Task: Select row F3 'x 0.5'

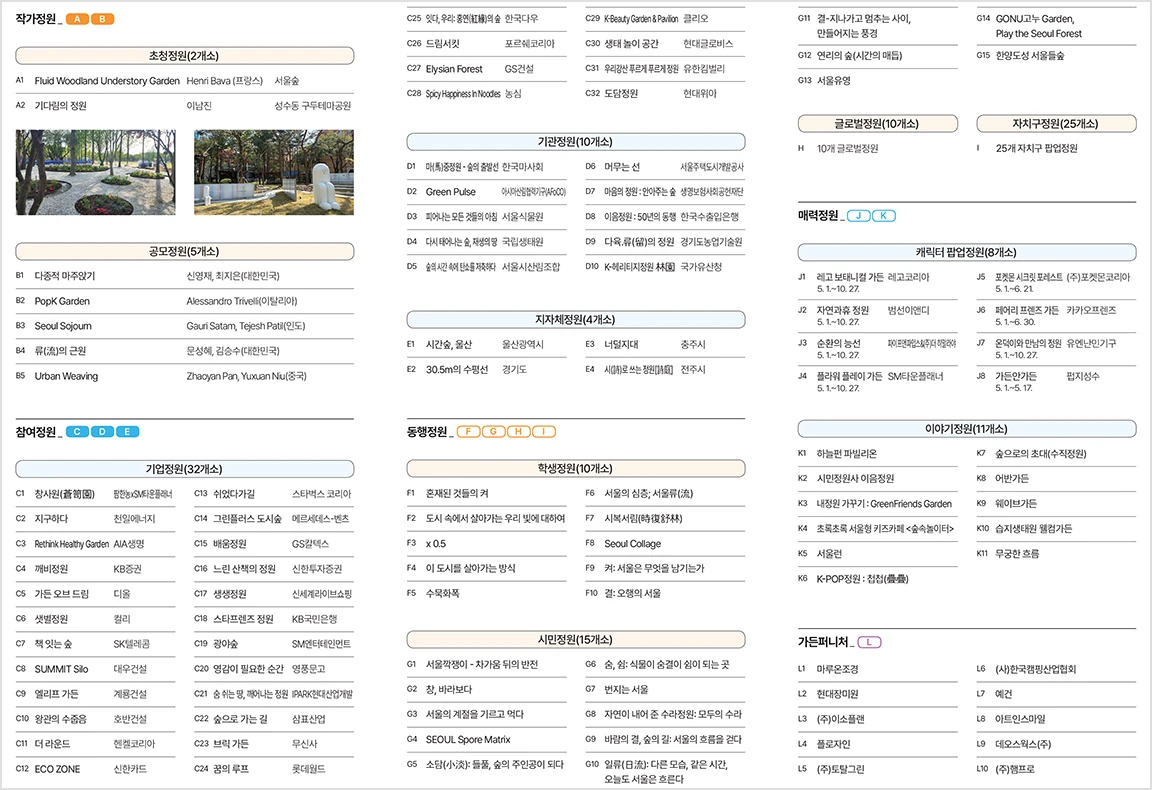Action: (486, 544)
